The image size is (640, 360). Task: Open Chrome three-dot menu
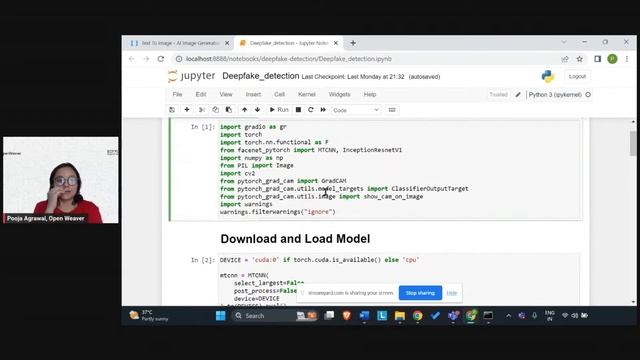pos(627,59)
